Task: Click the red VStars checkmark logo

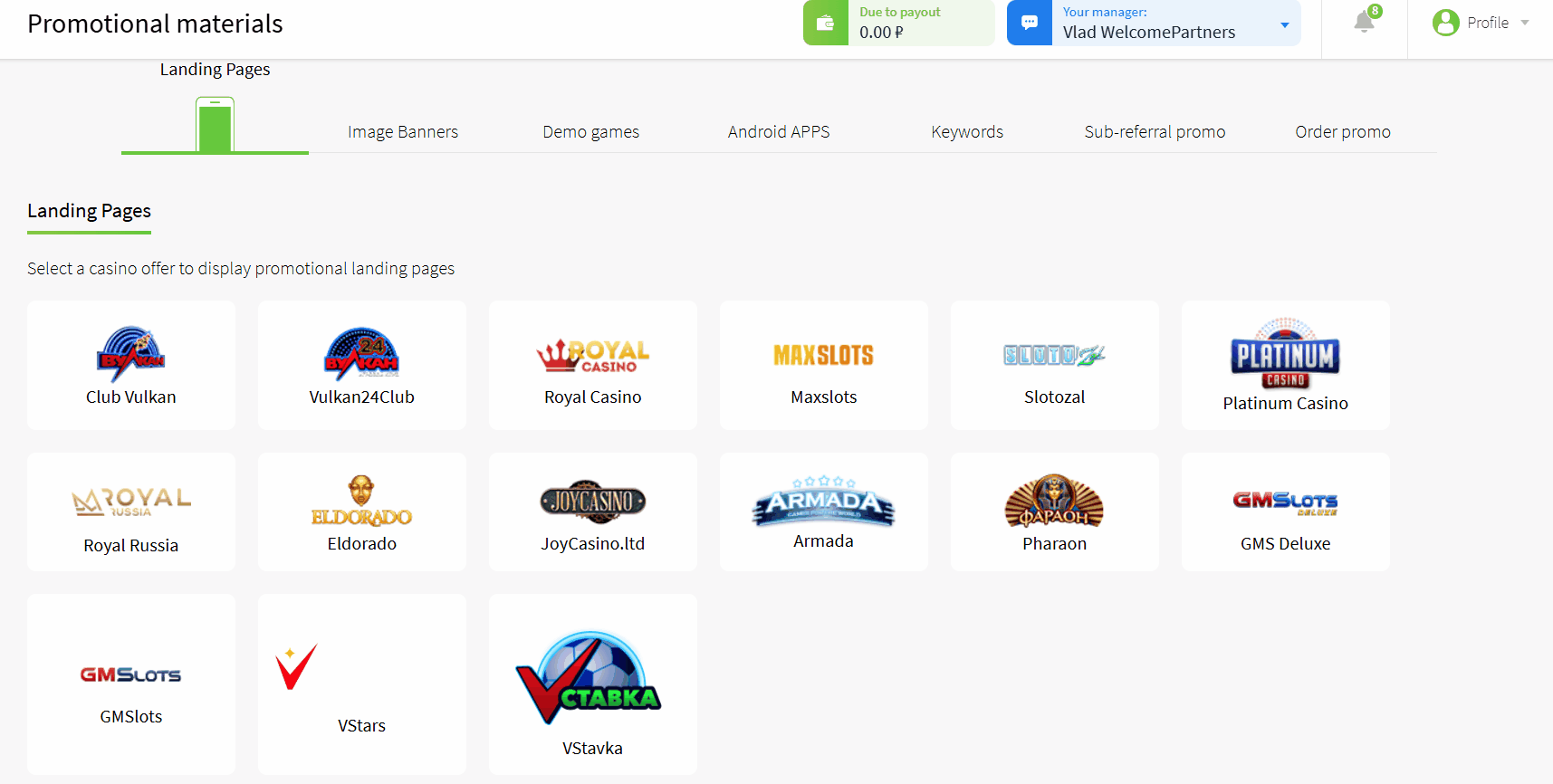Action: tap(296, 666)
